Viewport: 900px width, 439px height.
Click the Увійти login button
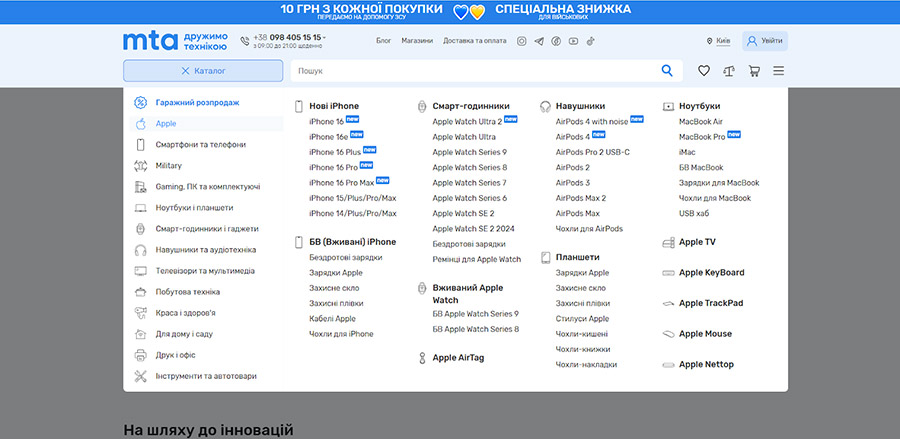click(765, 41)
